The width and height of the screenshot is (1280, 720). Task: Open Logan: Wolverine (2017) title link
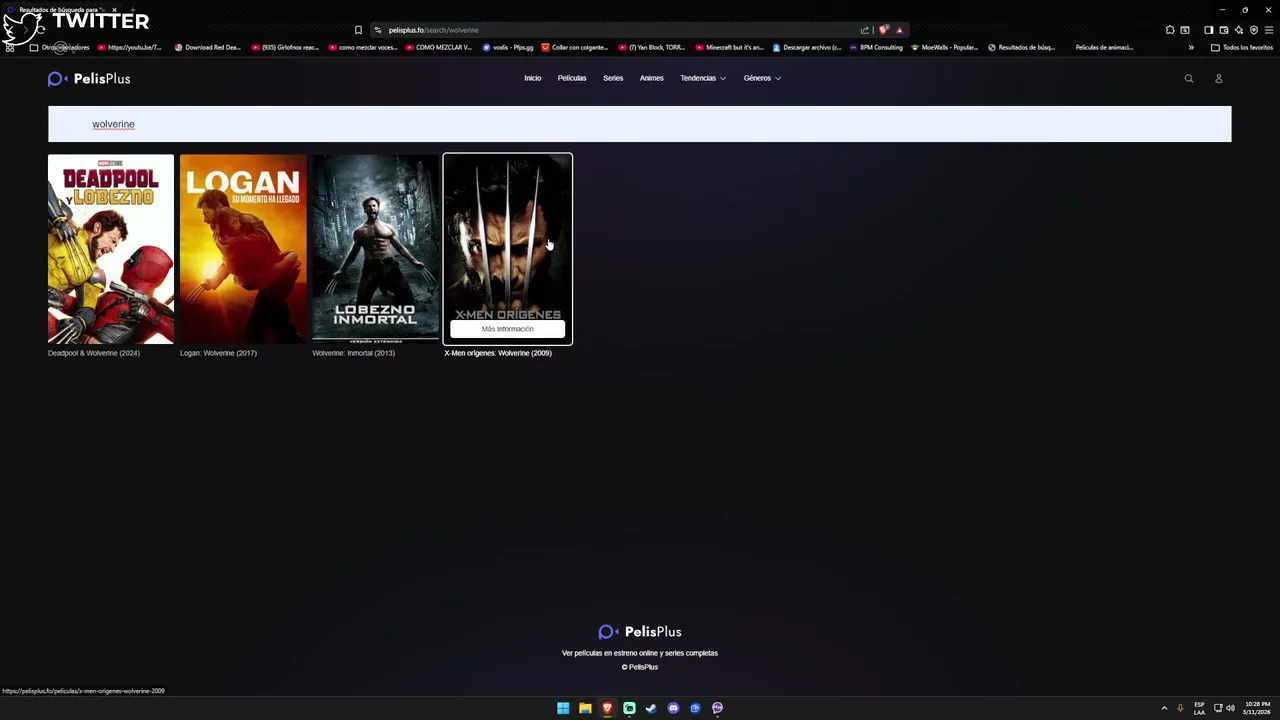(x=218, y=353)
